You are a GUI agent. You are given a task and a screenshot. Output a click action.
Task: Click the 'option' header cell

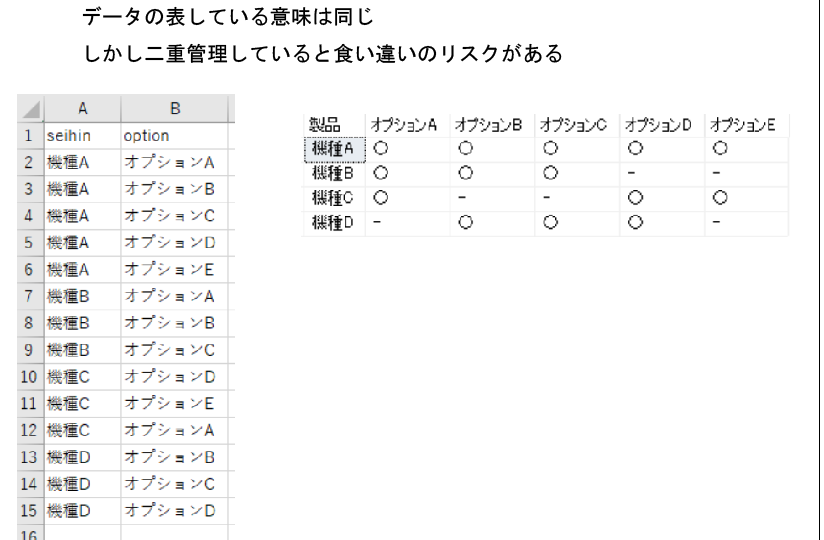175,136
